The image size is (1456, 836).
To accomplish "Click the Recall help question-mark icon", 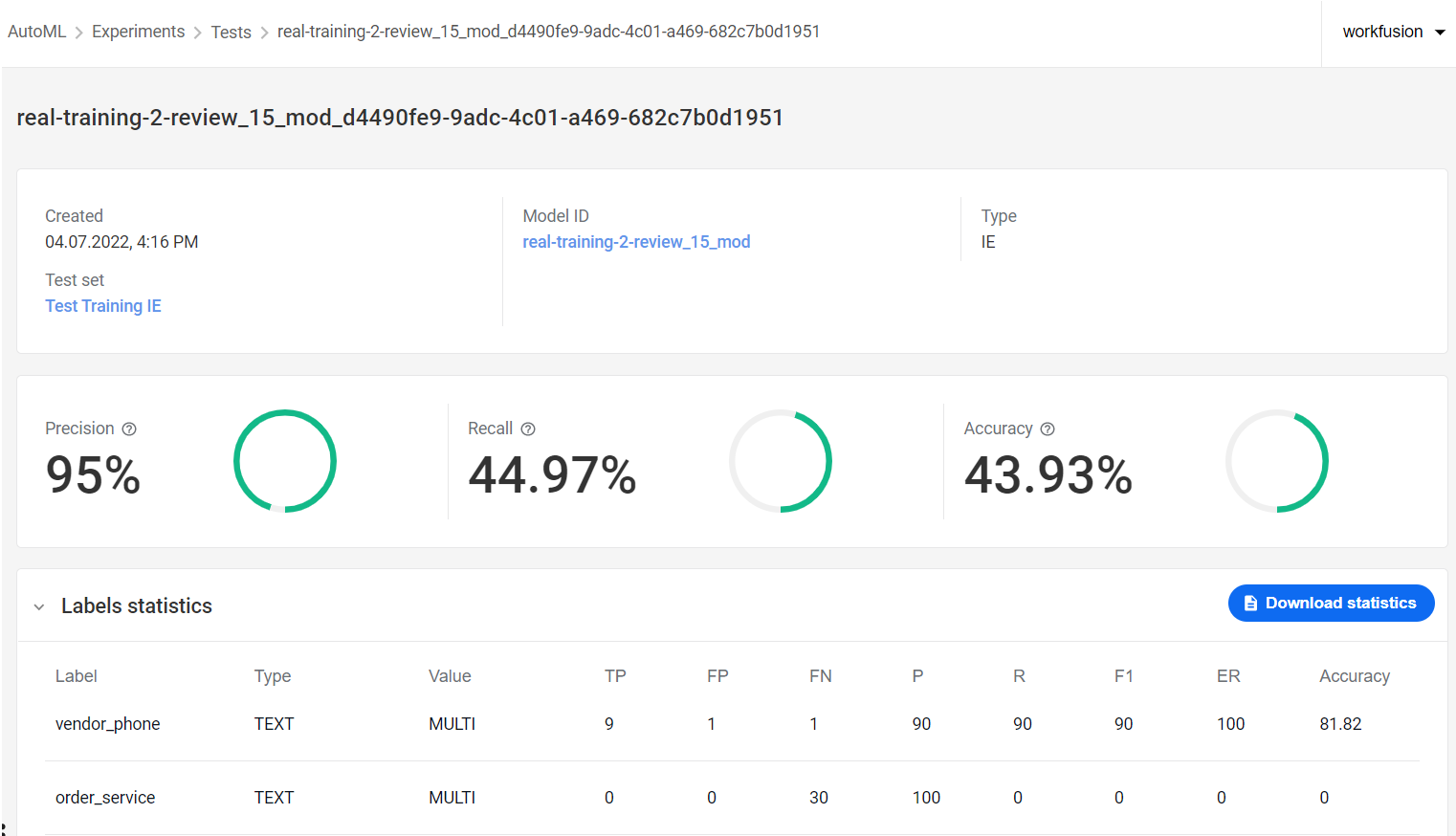I will 528,429.
